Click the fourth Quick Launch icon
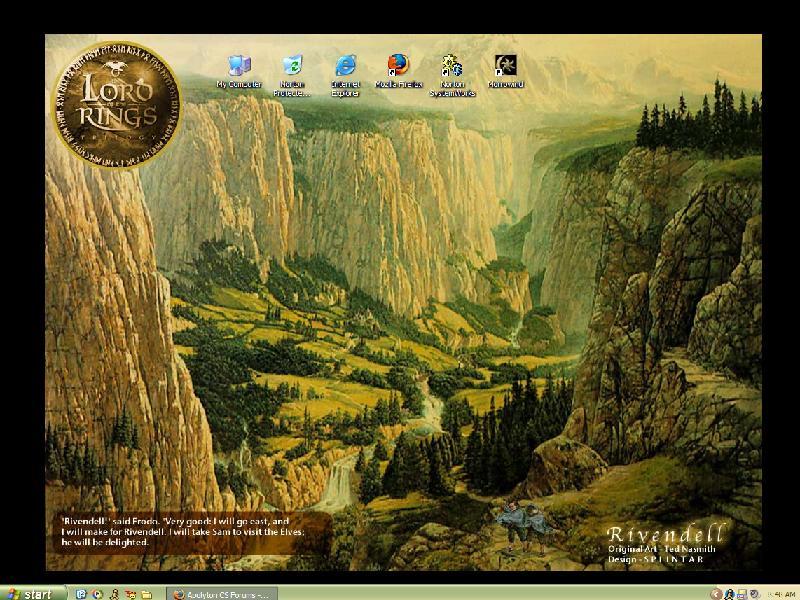800x600 pixels. coord(129,593)
